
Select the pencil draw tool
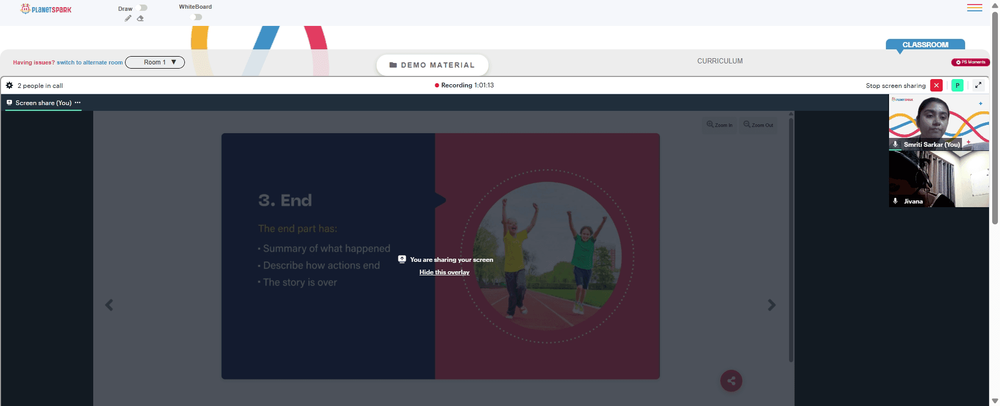coord(128,18)
